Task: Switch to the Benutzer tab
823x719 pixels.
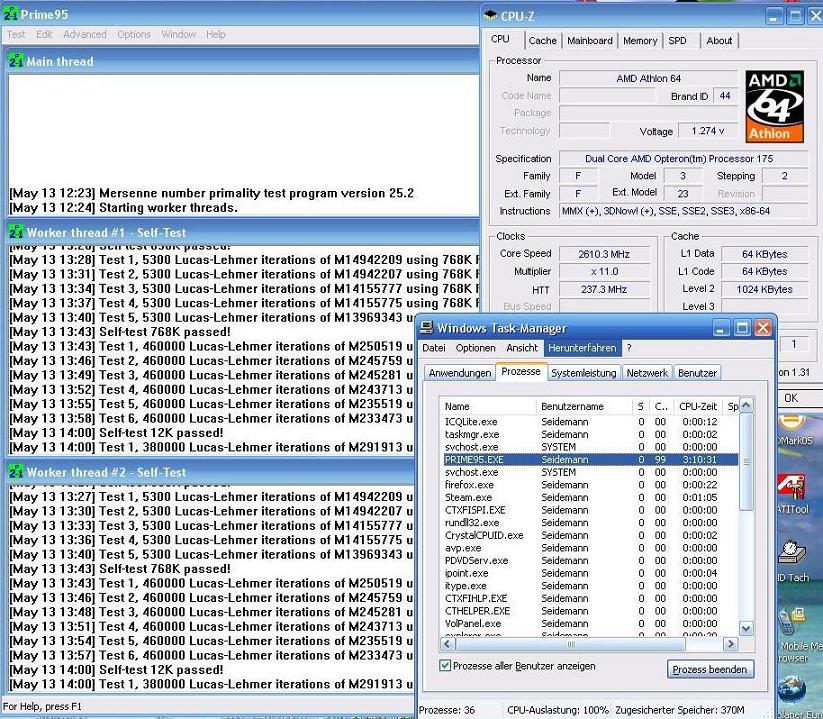Action: pyautogui.click(x=697, y=373)
